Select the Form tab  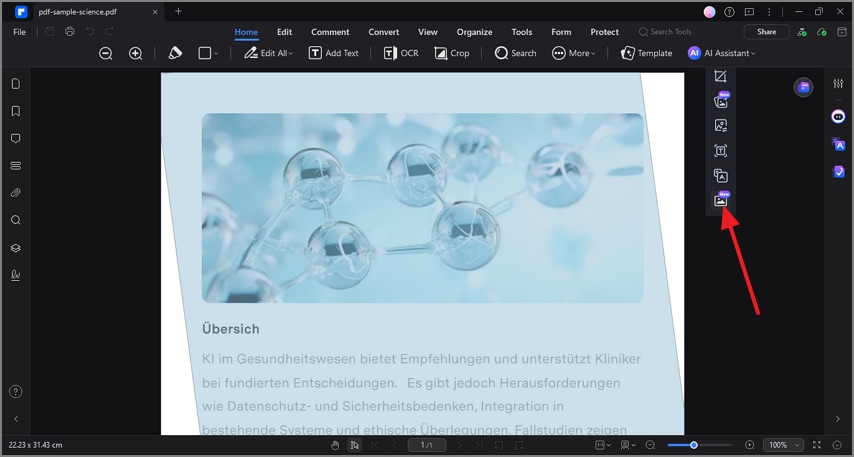[x=561, y=32]
